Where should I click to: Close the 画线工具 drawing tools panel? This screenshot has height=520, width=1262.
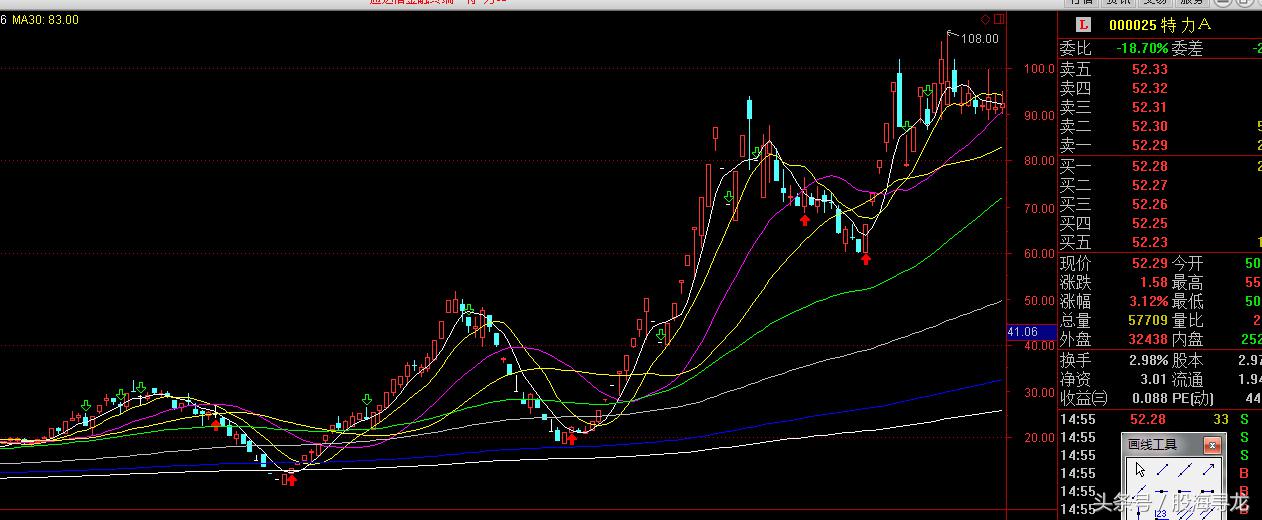(x=1211, y=445)
